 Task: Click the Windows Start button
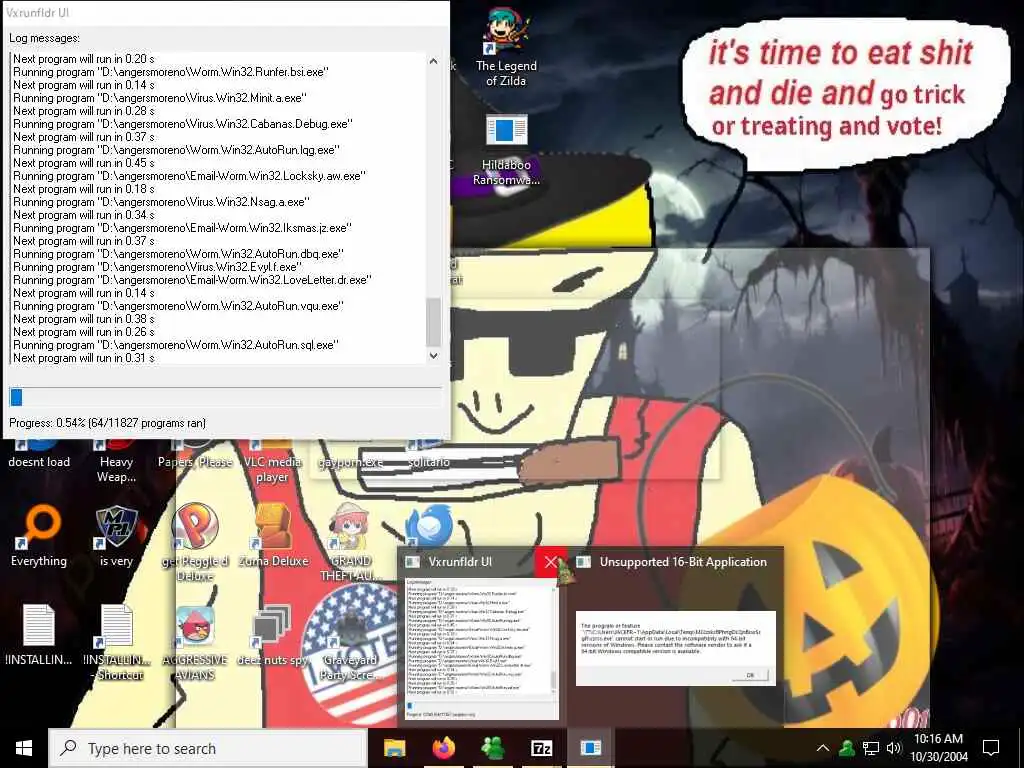(x=24, y=748)
